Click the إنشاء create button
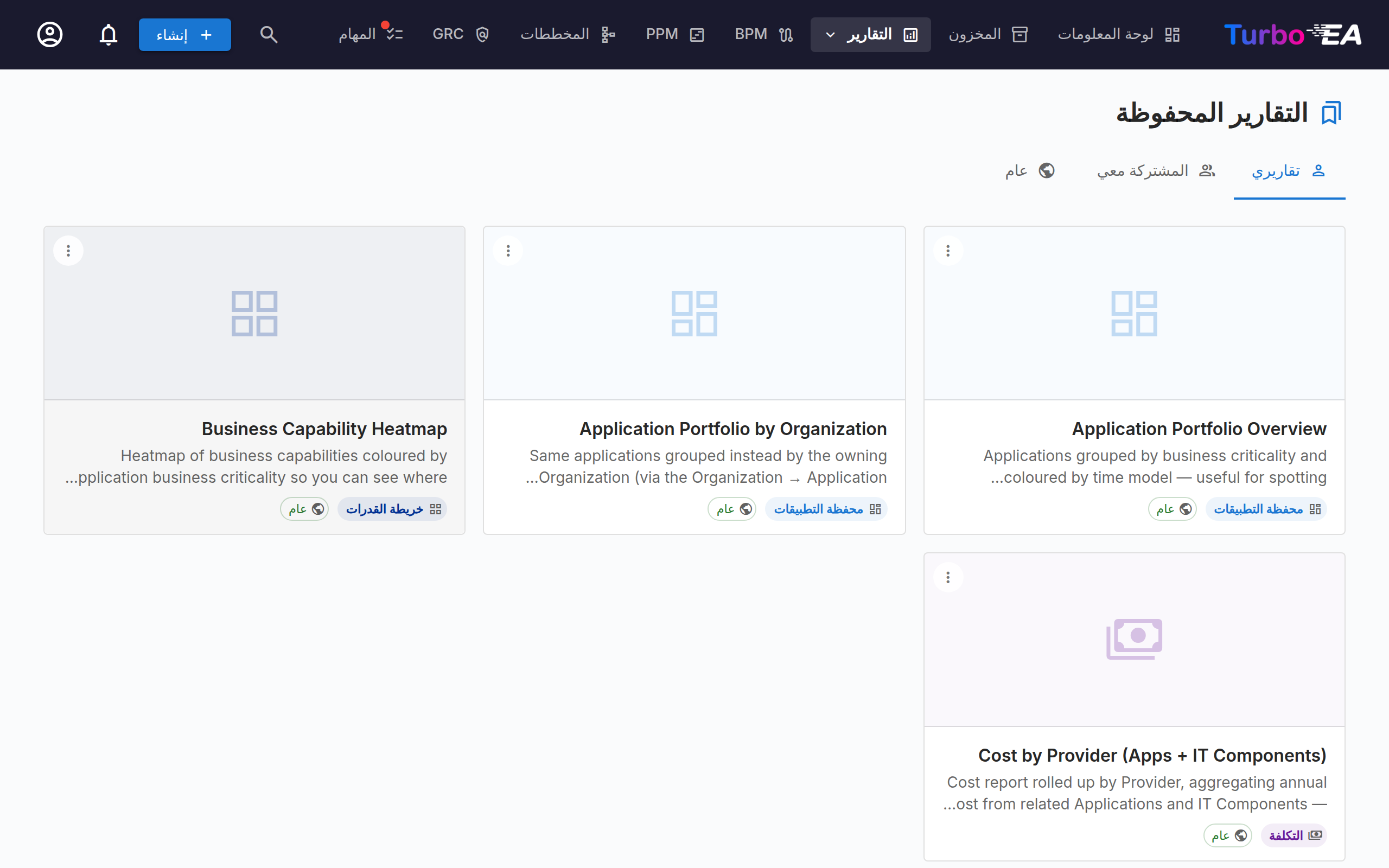Viewport: 1389px width, 868px height. pyautogui.click(x=185, y=34)
